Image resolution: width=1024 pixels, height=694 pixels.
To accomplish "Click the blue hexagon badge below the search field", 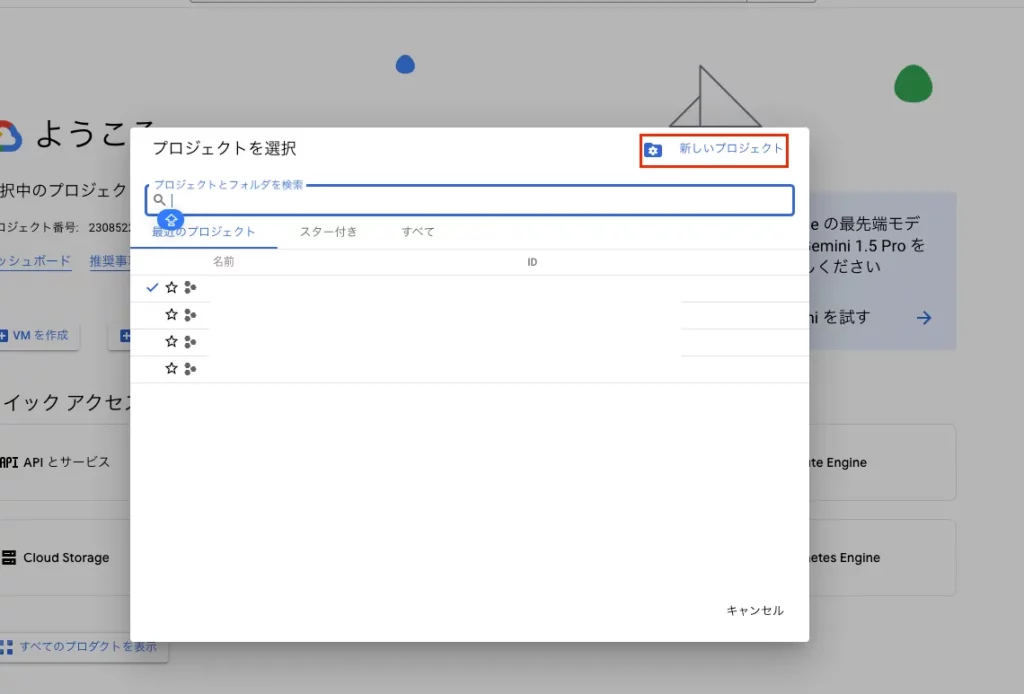I will pos(172,218).
